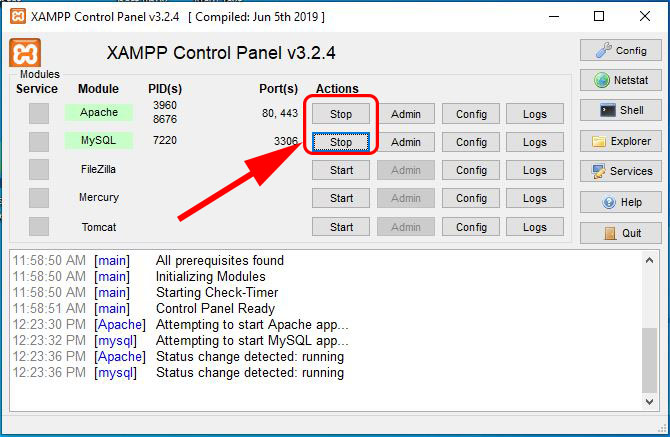This screenshot has width=670, height=437.
Task: Open Services with the services icon
Action: pos(620,171)
